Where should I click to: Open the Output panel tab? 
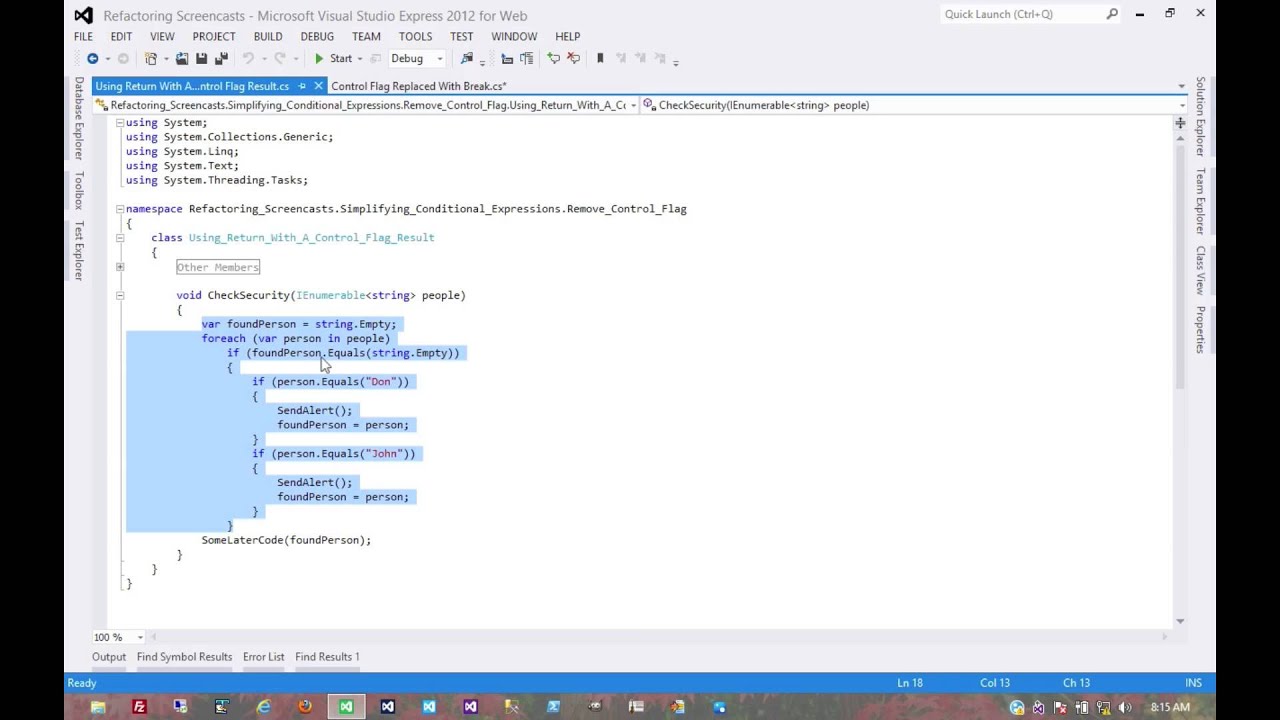(109, 657)
